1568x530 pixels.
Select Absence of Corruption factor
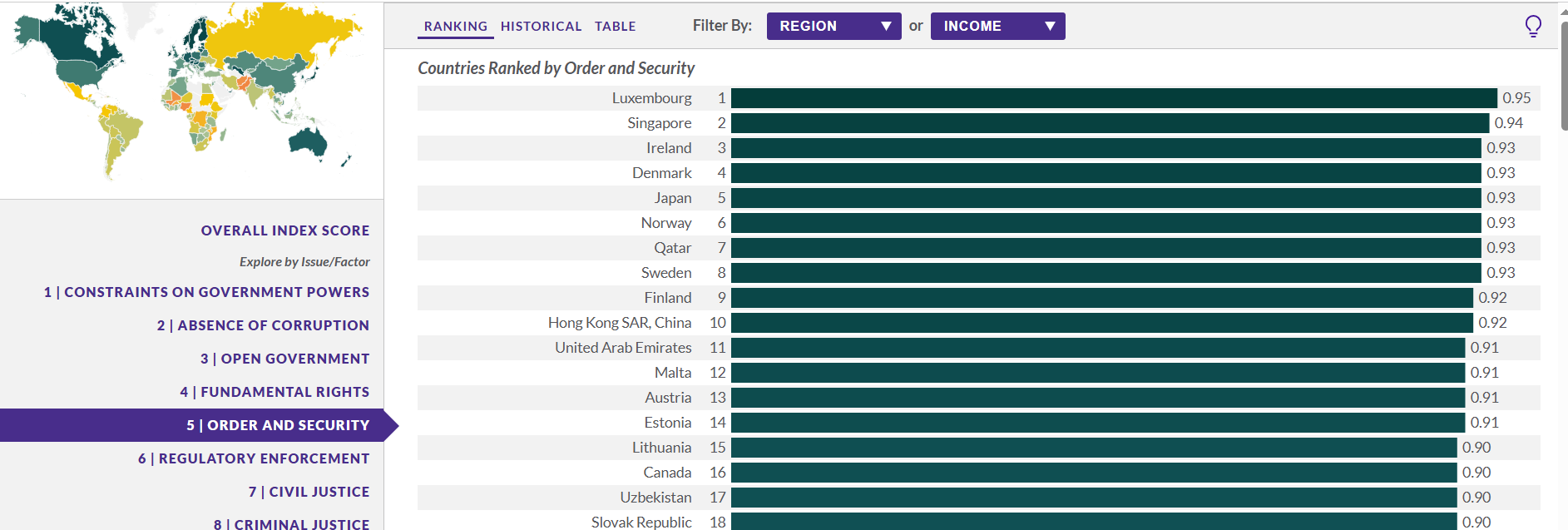(x=263, y=325)
